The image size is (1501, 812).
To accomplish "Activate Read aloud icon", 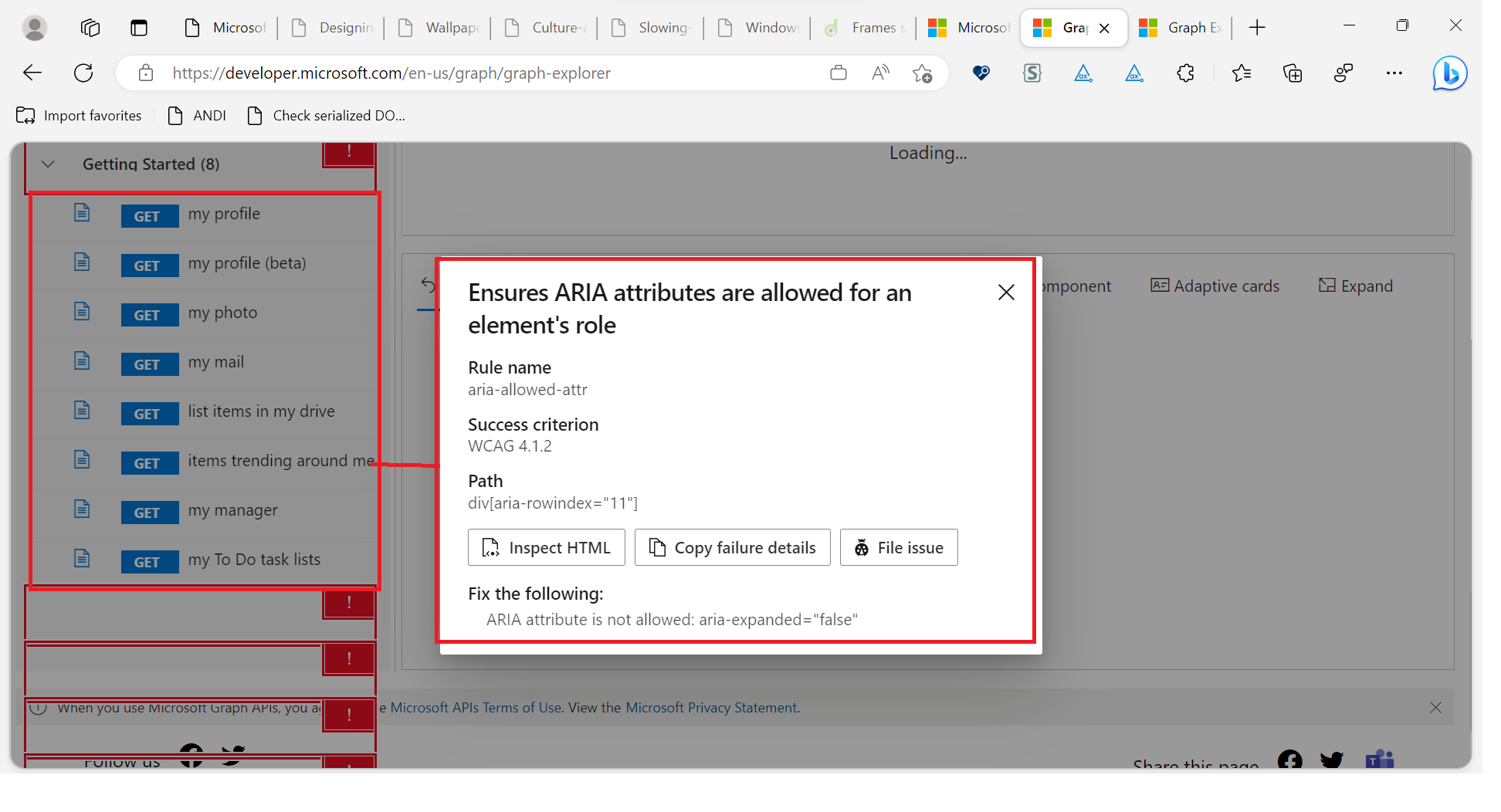I will click(x=880, y=73).
